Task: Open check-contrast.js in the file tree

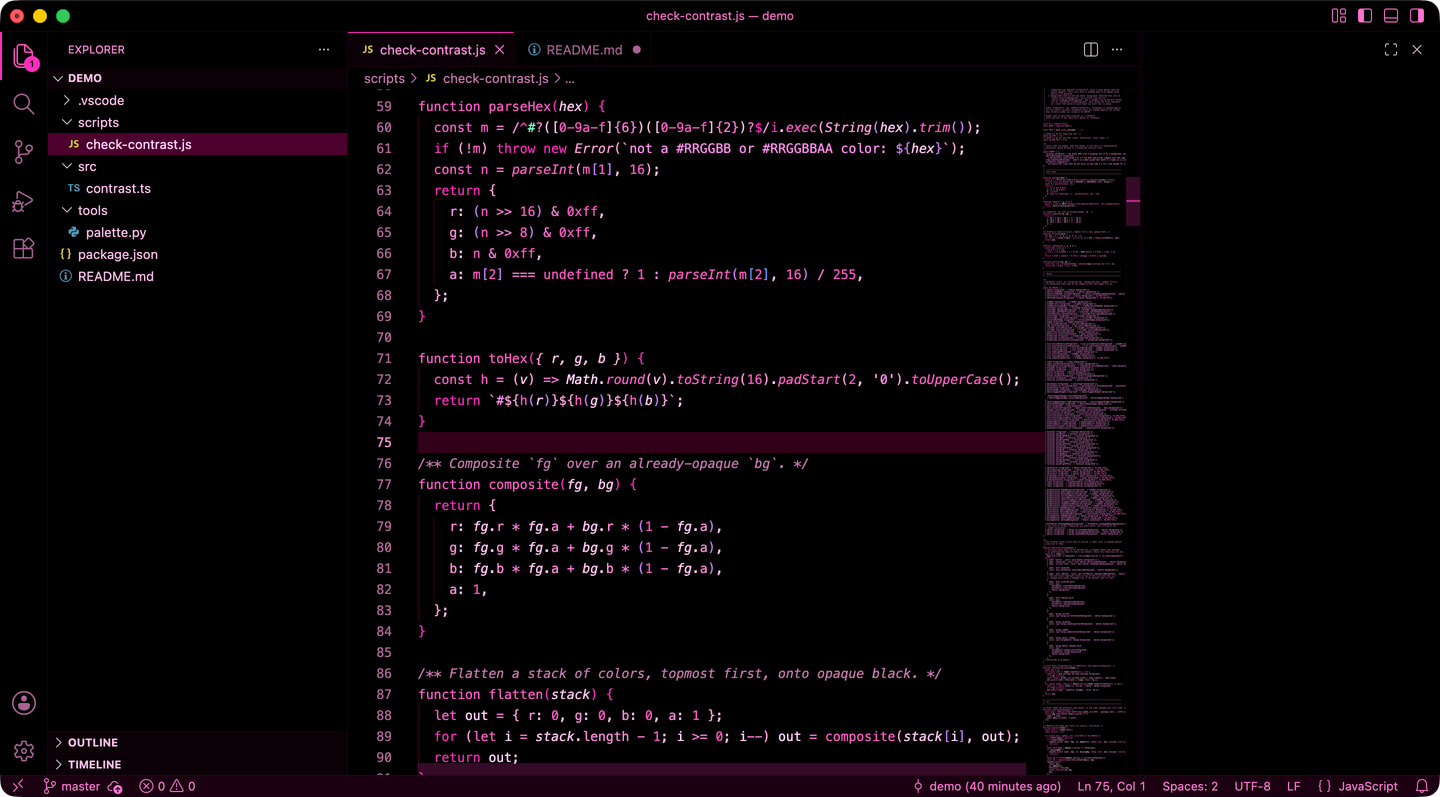Action: pyautogui.click(x=198, y=144)
